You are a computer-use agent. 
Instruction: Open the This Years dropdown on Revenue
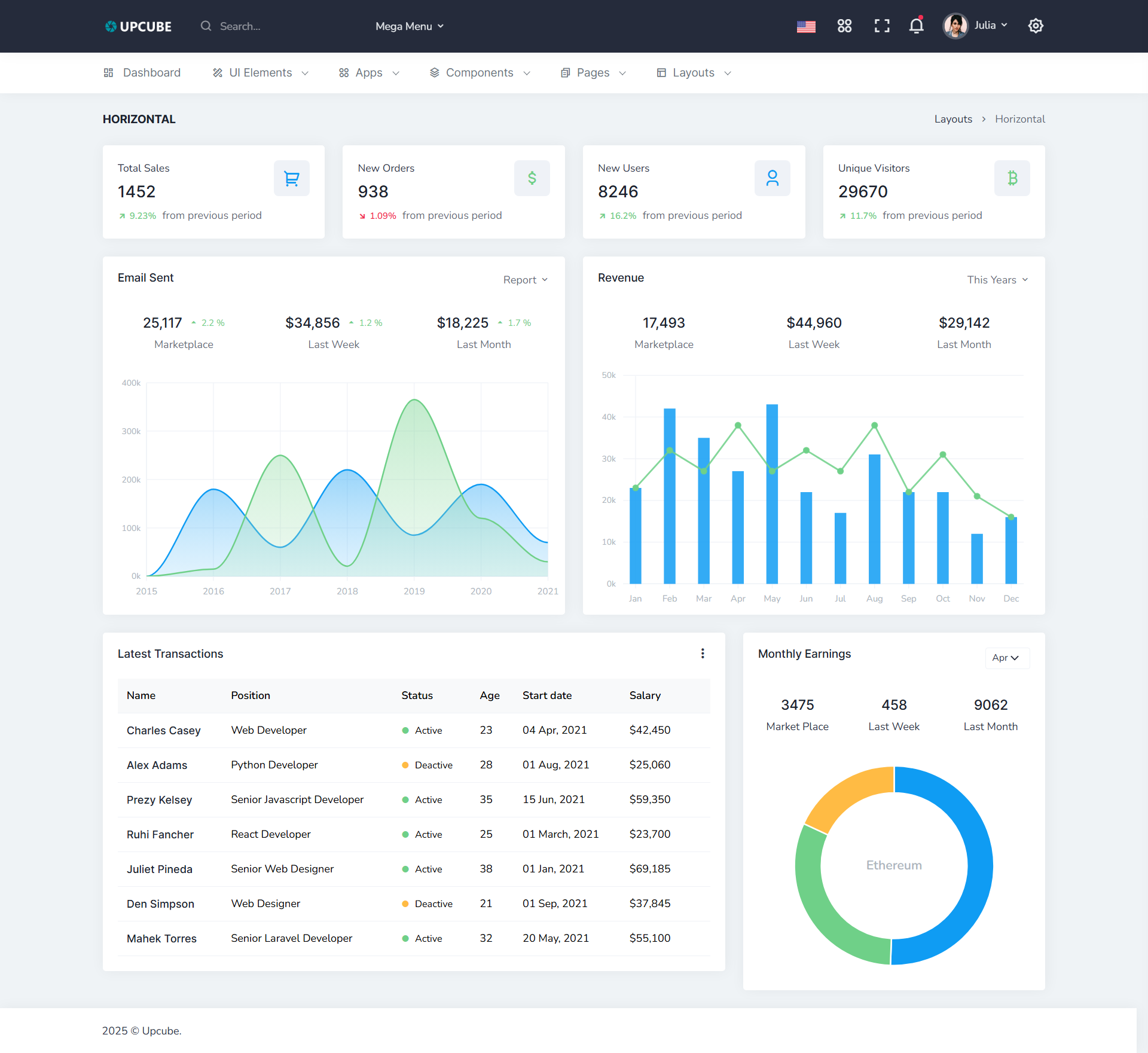coord(997,279)
